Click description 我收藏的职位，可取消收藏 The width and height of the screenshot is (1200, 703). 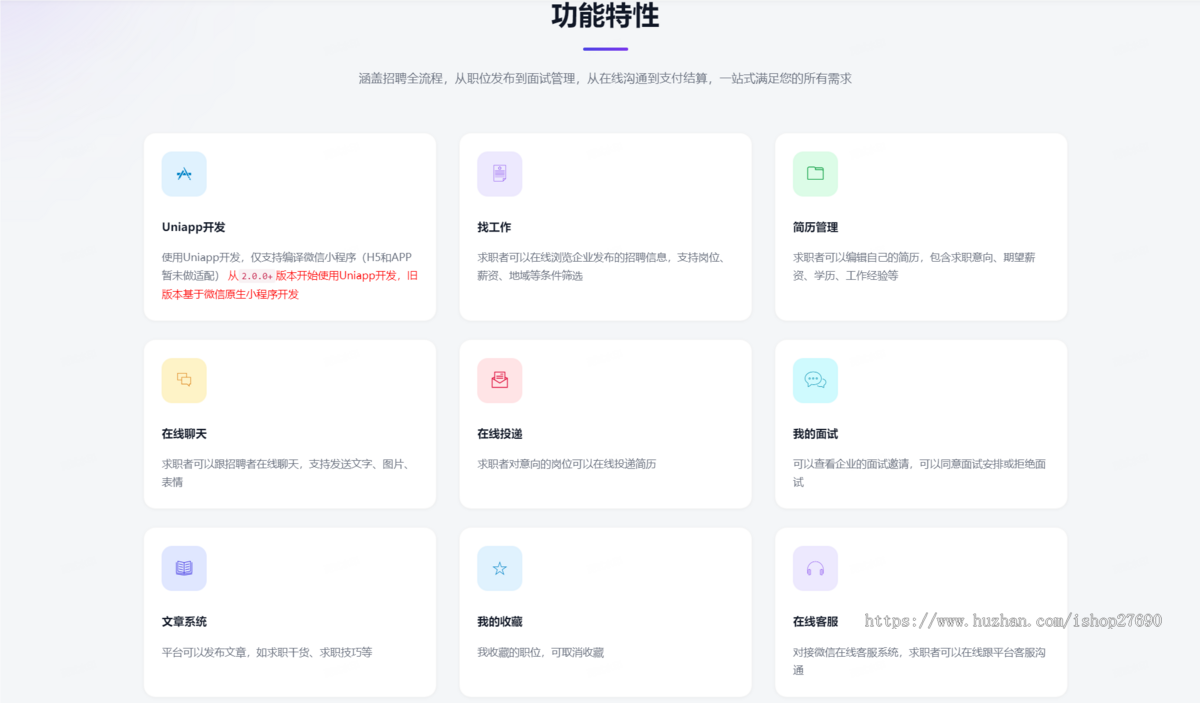tap(540, 652)
